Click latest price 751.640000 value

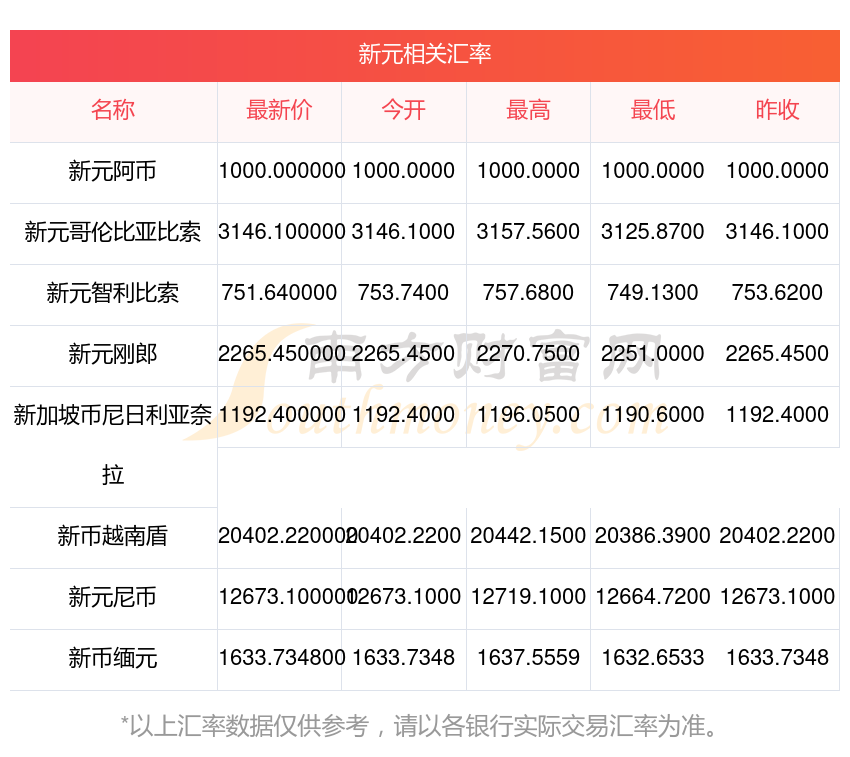(279, 293)
